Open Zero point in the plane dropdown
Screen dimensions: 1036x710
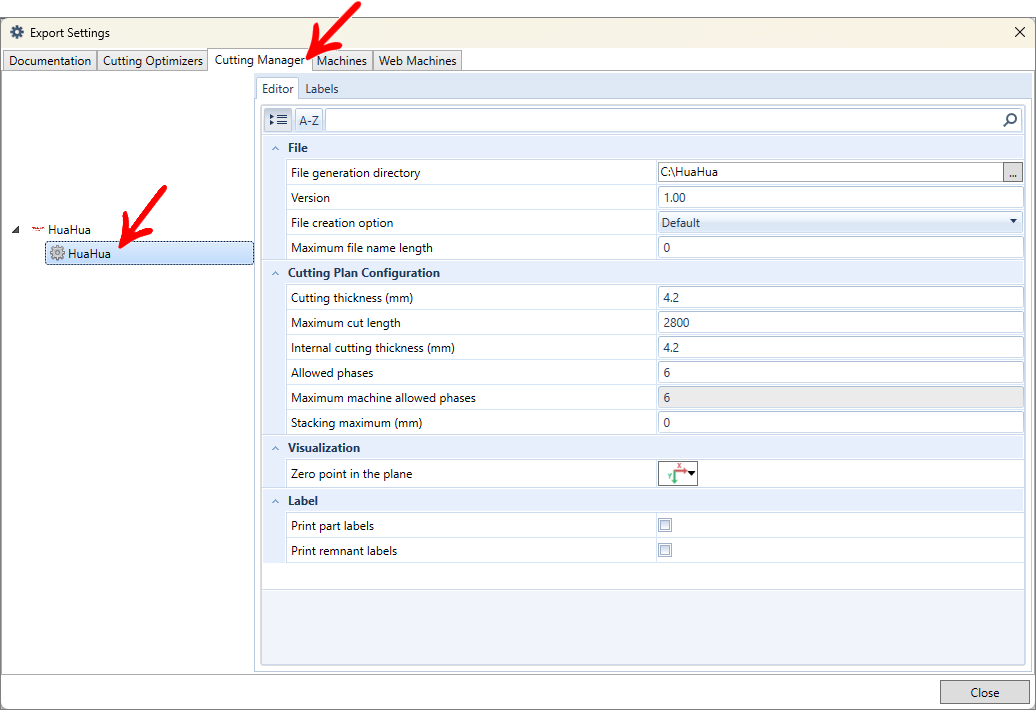pyautogui.click(x=678, y=474)
